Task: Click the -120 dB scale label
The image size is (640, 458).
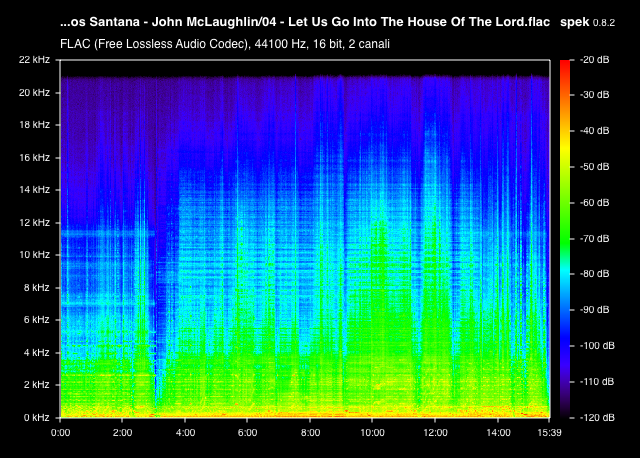Action: tap(597, 418)
